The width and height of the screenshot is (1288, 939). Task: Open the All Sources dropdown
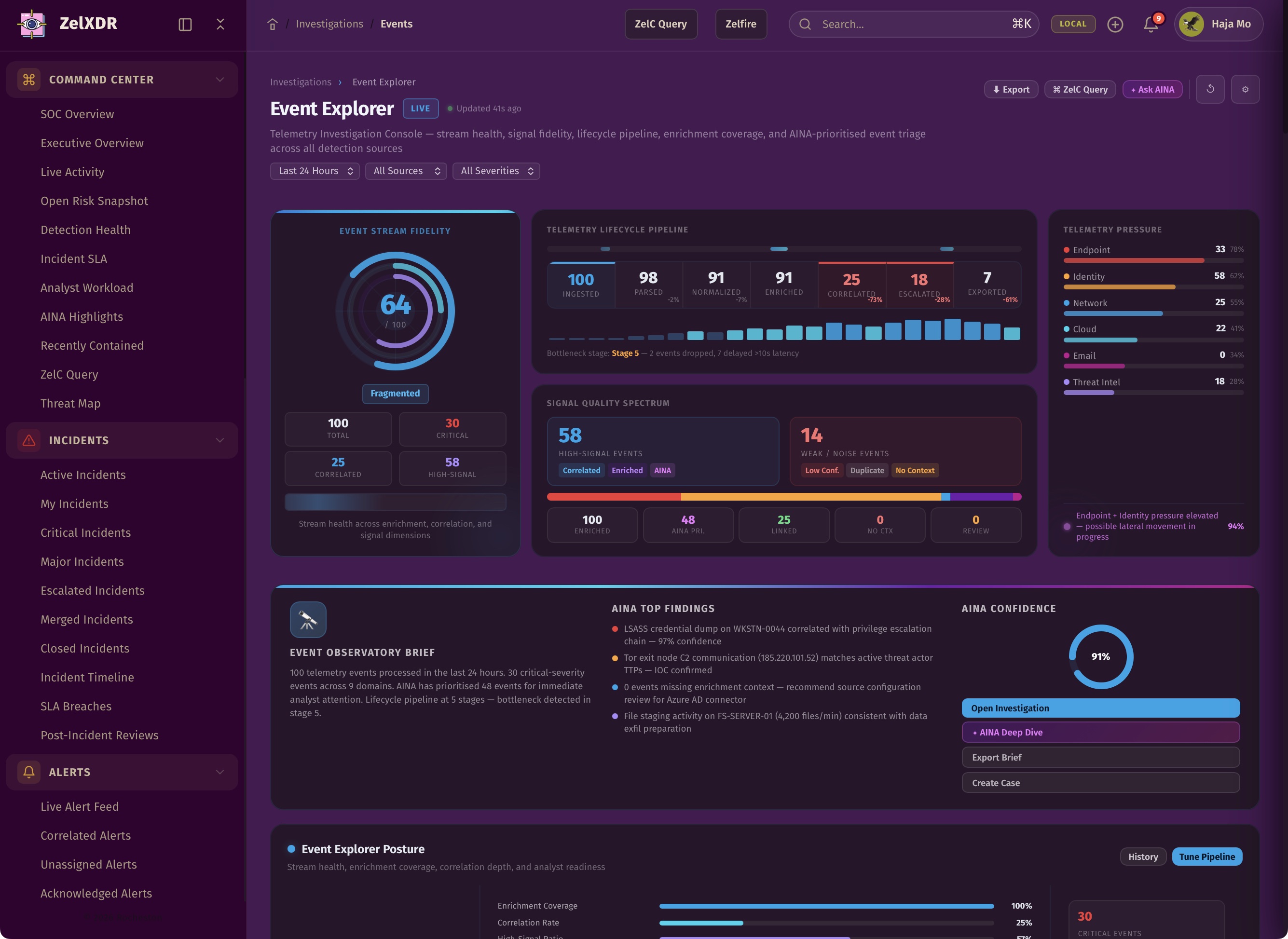[406, 171]
